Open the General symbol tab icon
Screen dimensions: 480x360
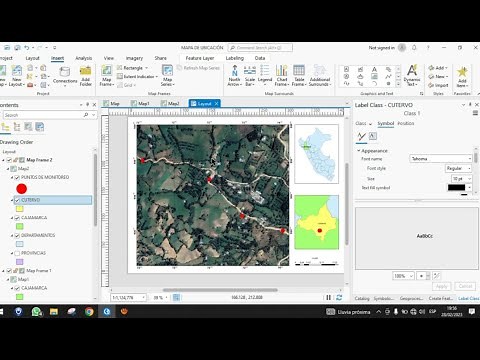(362, 136)
